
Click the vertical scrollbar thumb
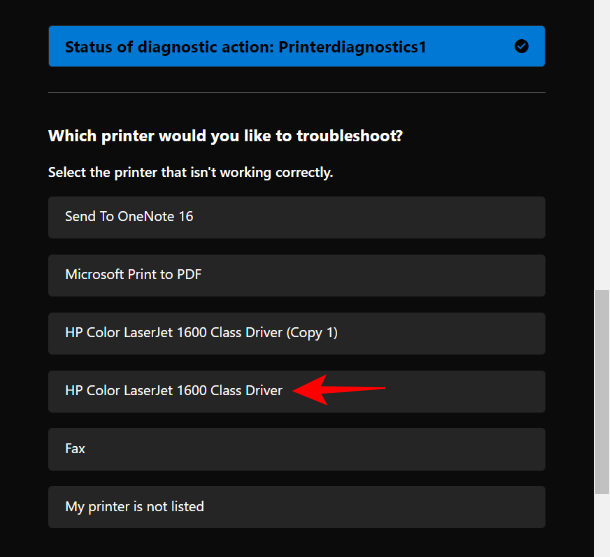[601, 392]
